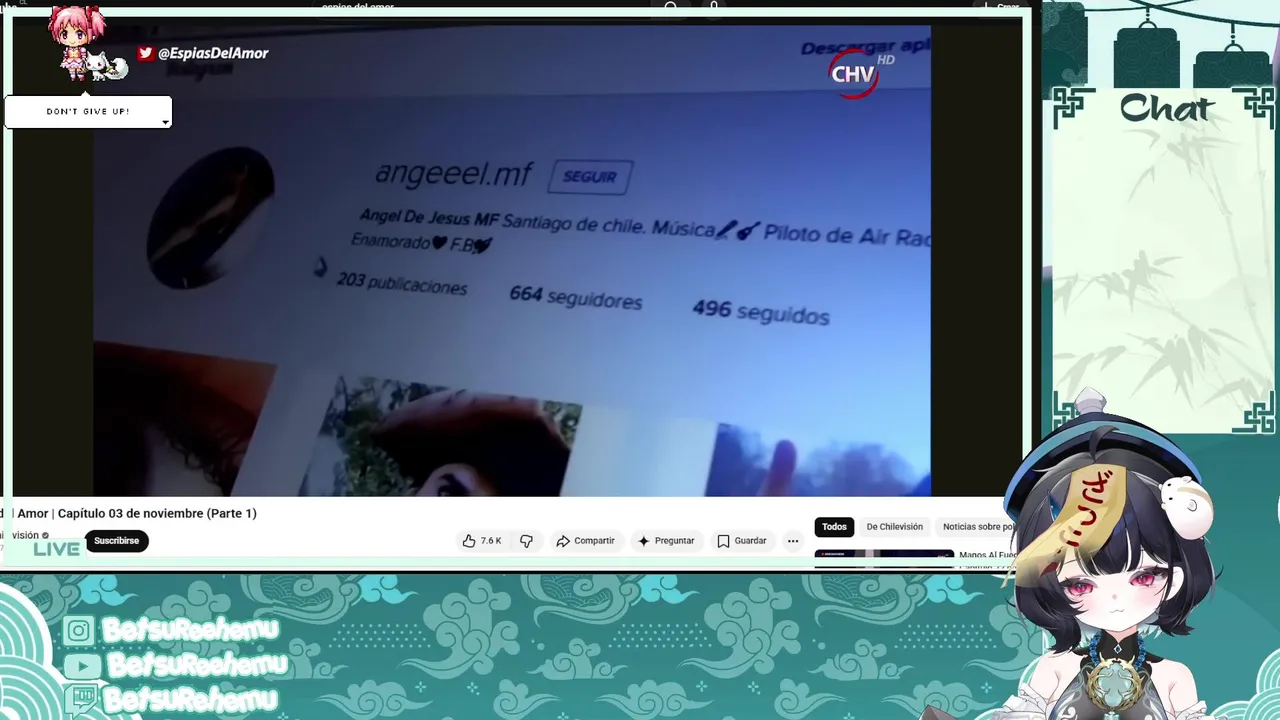Click the green LIVE label overlay
The height and width of the screenshot is (720, 1280).
[x=56, y=549]
